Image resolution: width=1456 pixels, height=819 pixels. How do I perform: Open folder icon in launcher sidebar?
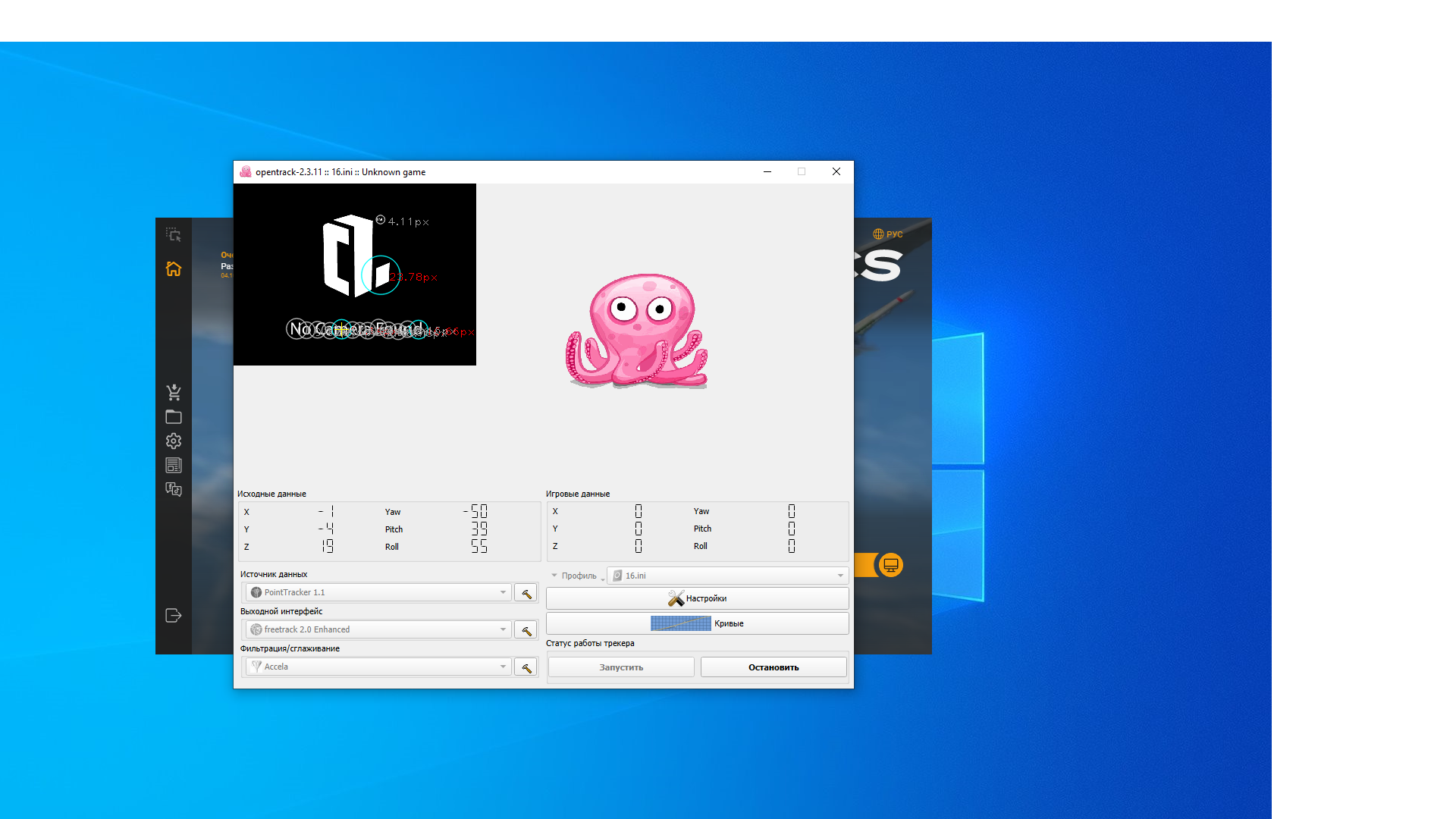pos(174,417)
